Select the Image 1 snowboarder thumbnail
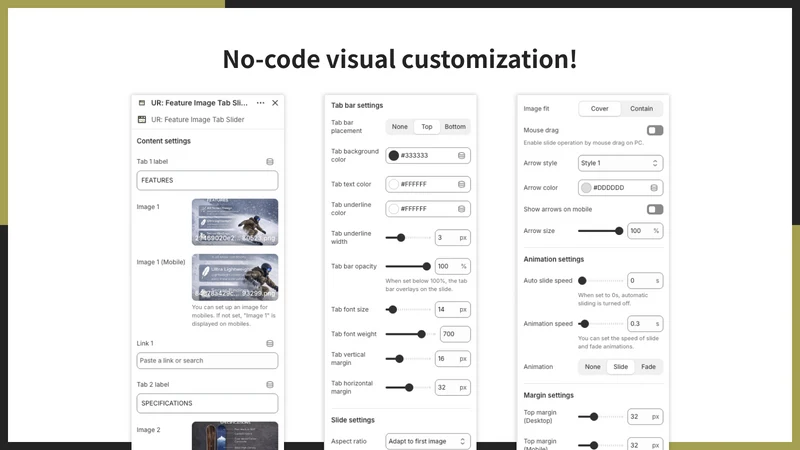Viewport: 800px width, 450px height. tap(235, 222)
